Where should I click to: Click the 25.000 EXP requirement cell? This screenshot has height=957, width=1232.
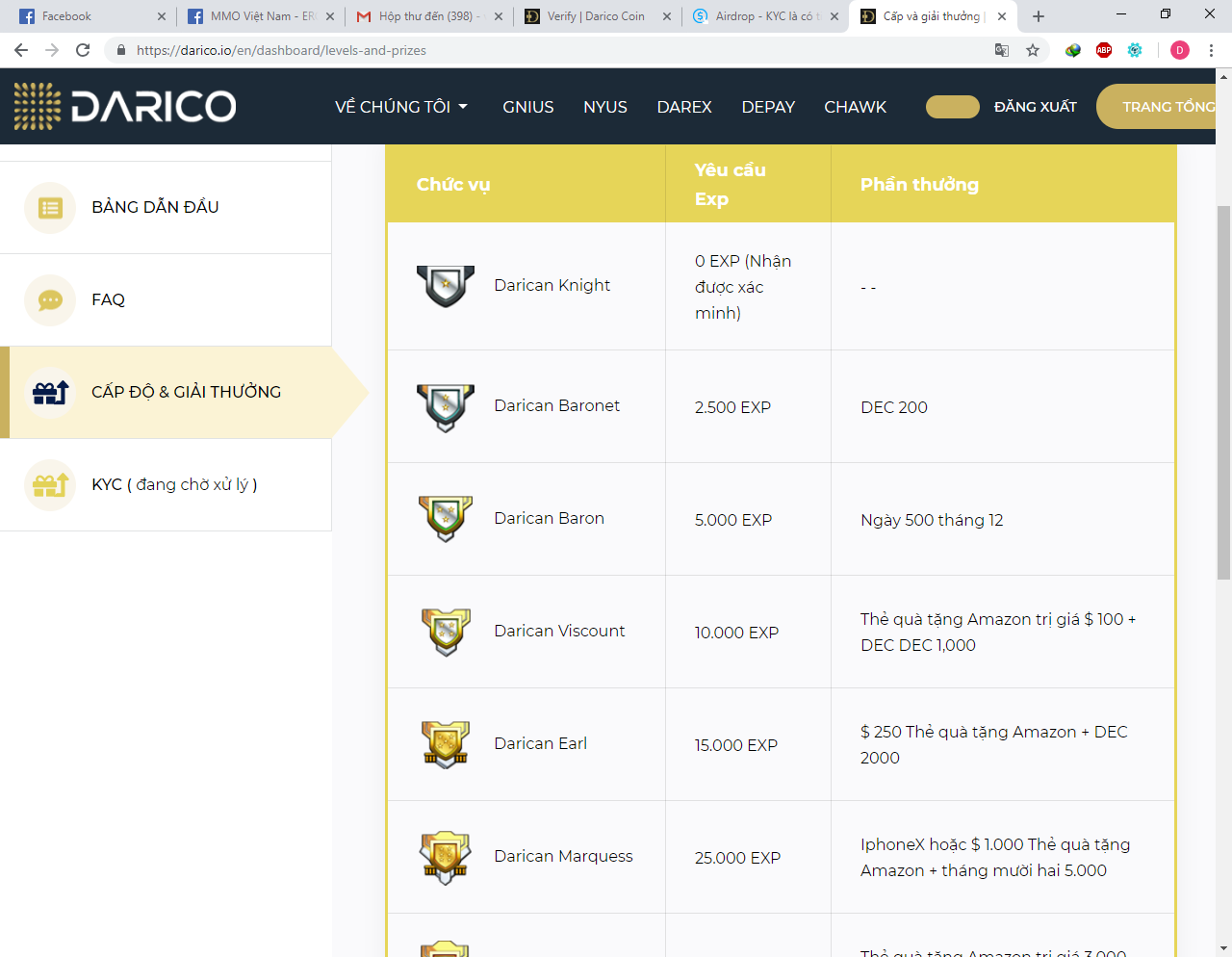[748, 858]
